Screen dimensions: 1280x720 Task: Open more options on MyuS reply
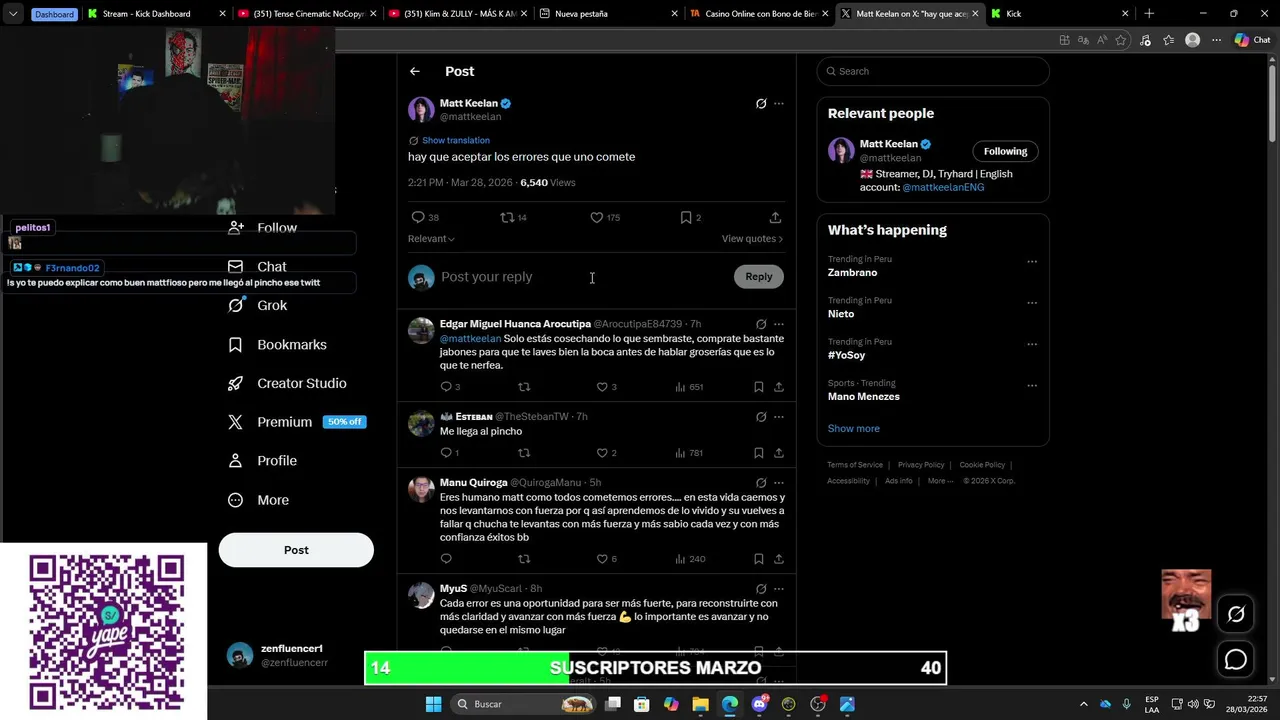click(779, 589)
